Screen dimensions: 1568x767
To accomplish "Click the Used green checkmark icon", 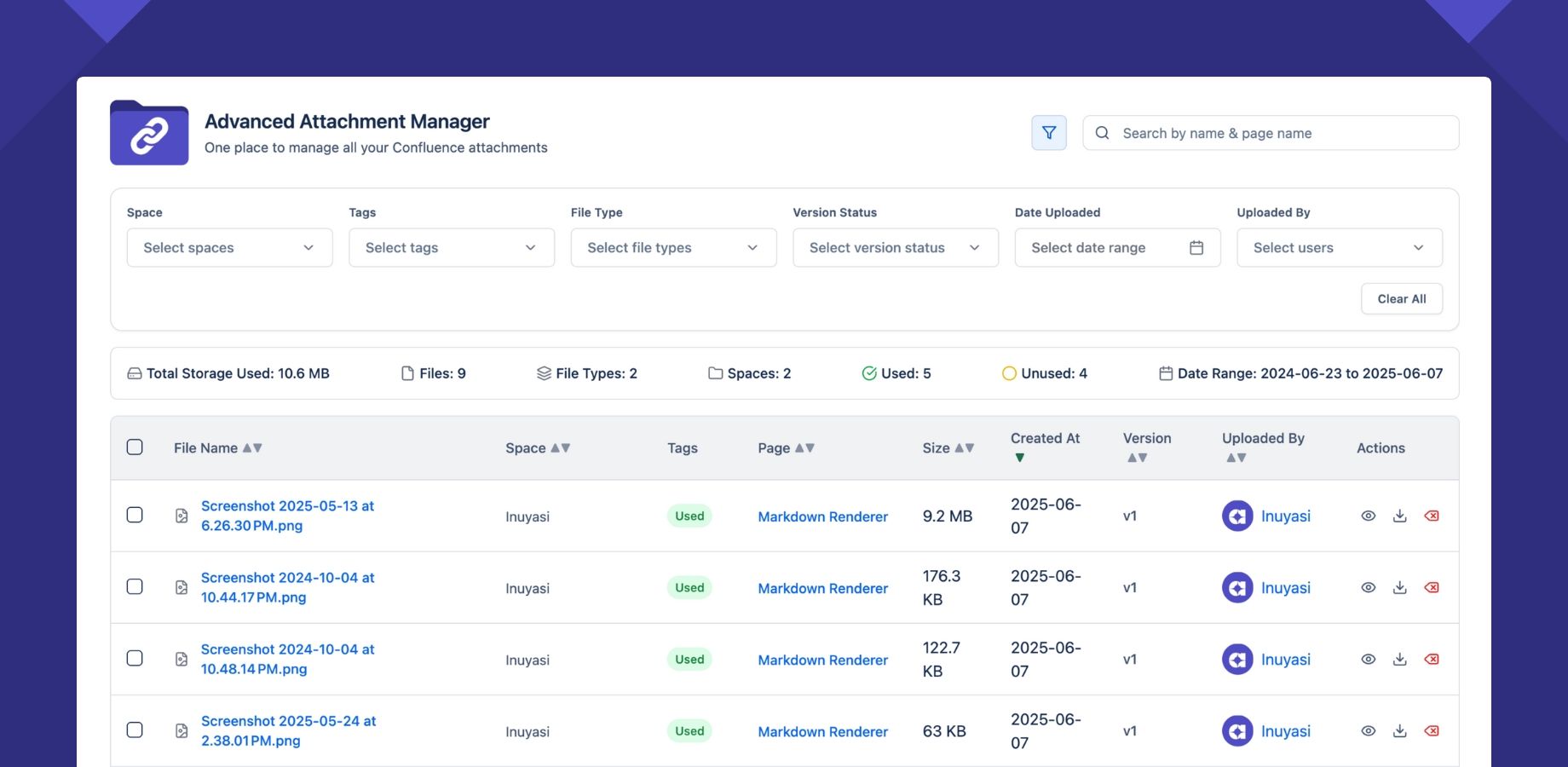I will point(869,373).
